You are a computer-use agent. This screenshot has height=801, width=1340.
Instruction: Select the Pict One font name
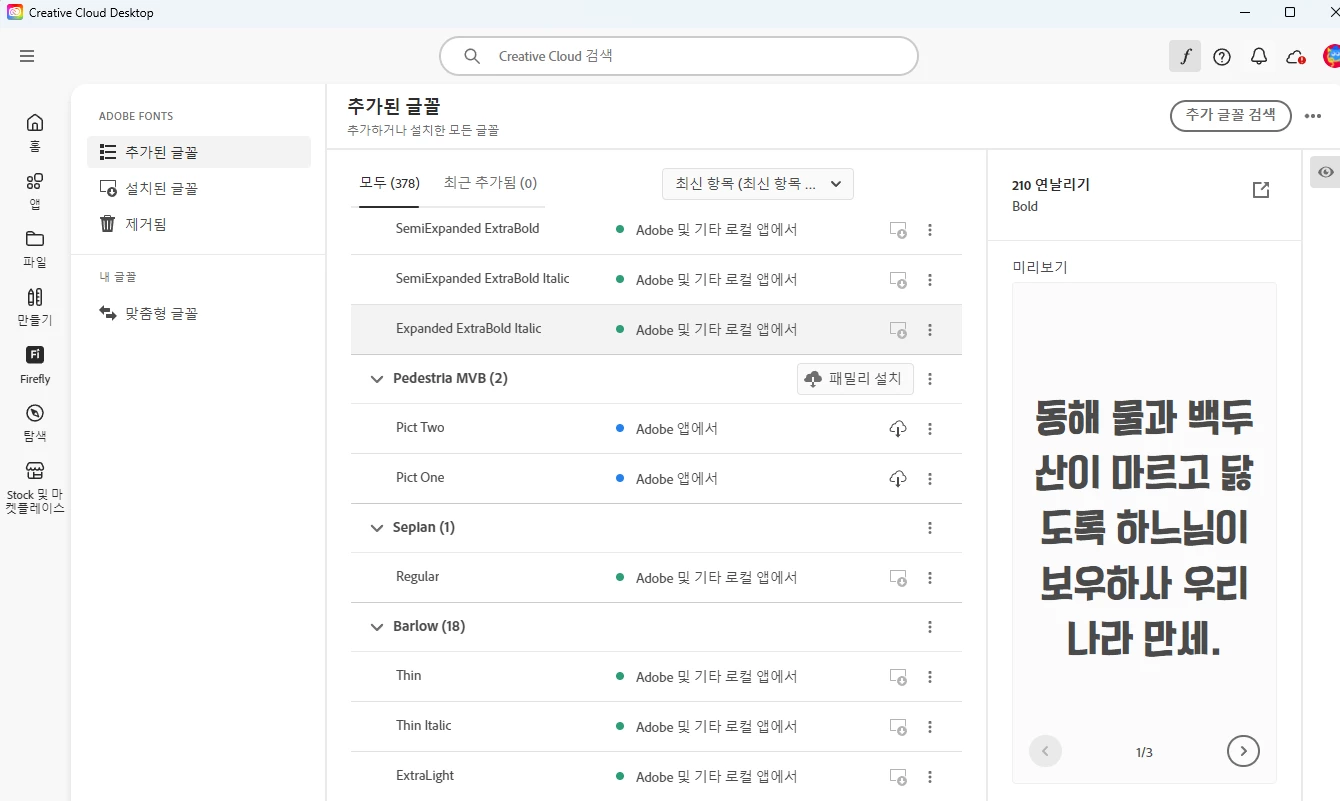[420, 477]
